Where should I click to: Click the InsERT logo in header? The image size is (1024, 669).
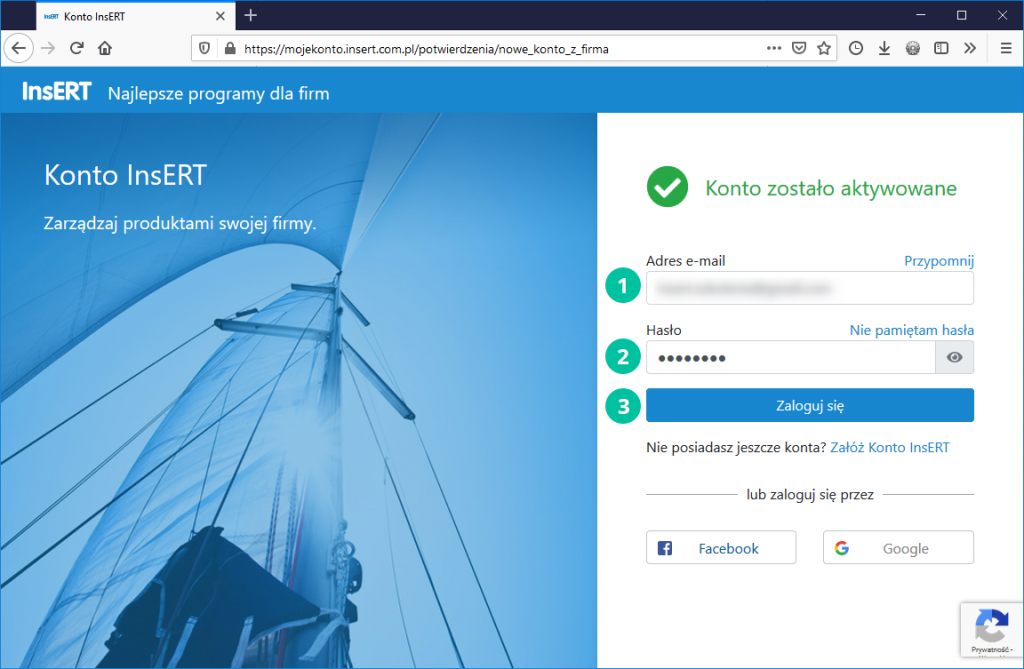pyautogui.click(x=57, y=91)
